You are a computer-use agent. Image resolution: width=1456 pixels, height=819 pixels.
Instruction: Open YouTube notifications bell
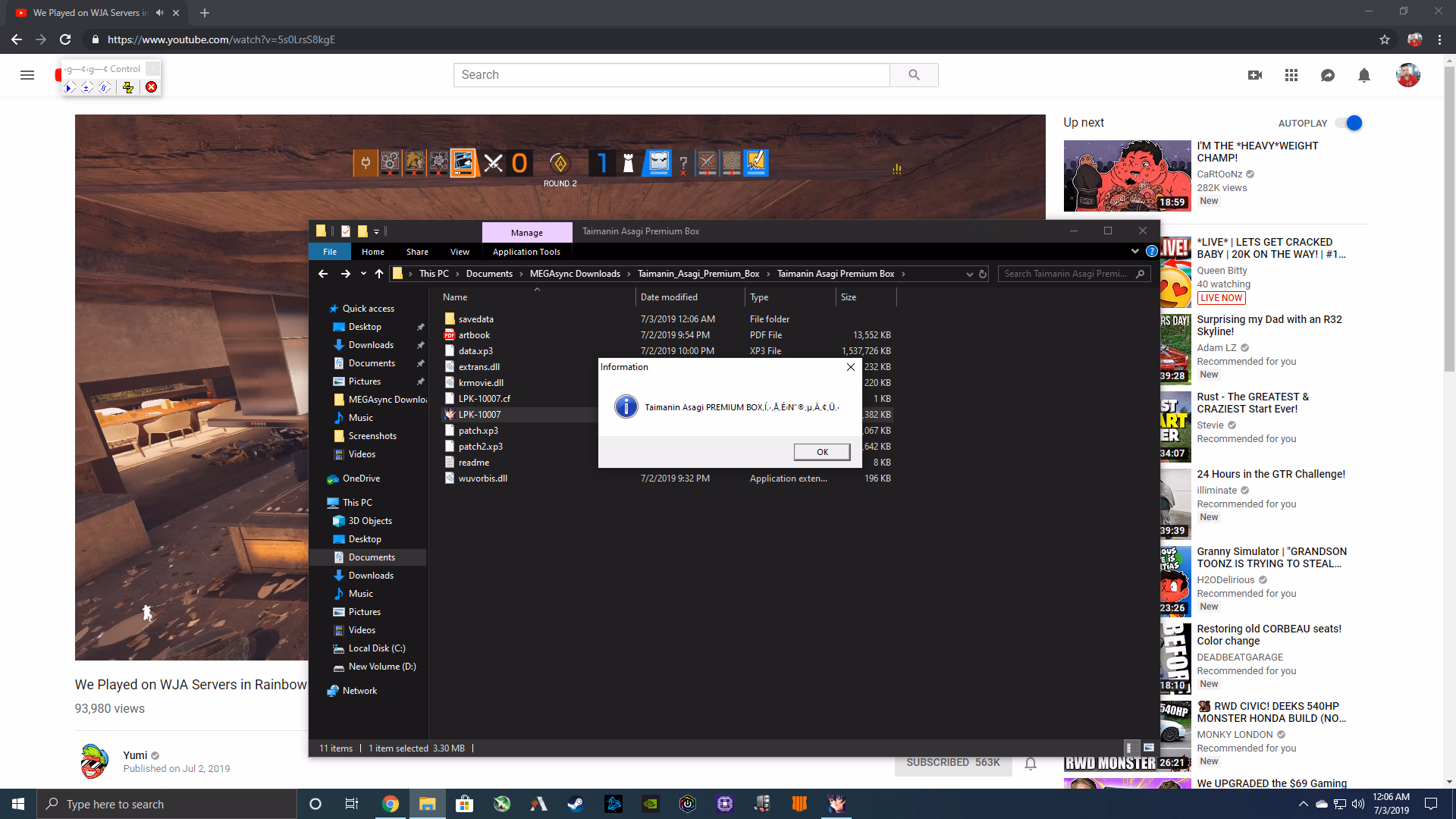[x=1364, y=75]
